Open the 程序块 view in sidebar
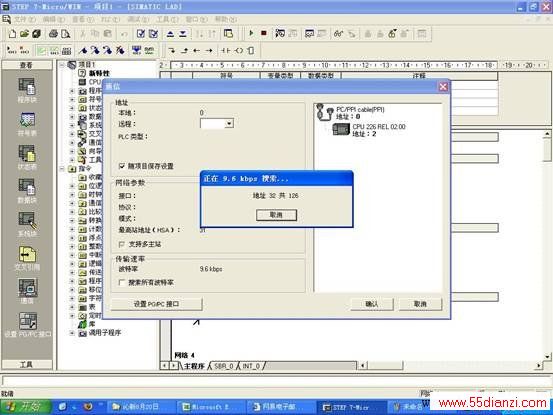Viewport: 553px width, 415px height. (27, 90)
